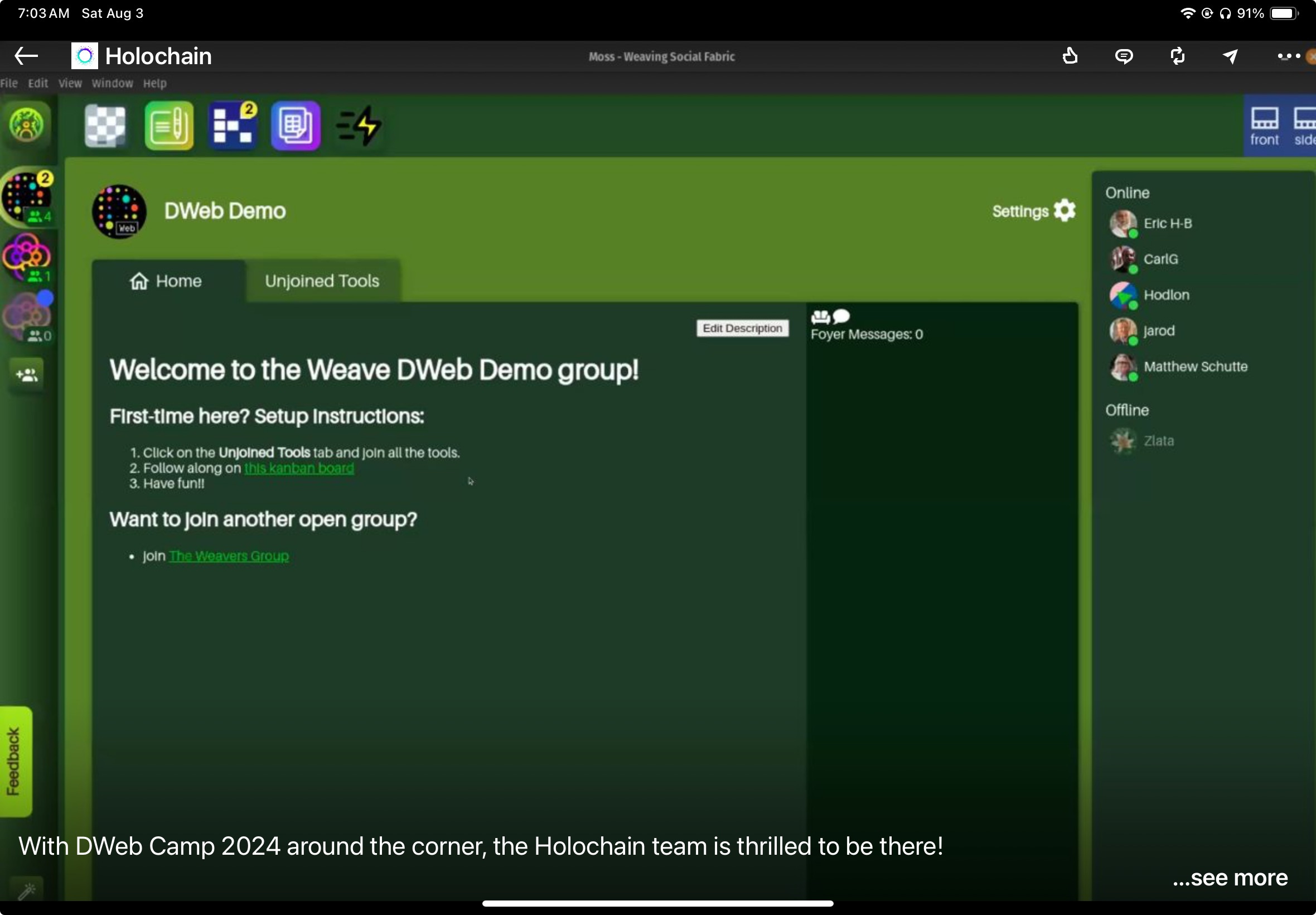Tap the clap reaction icon
The image size is (1316, 915).
pos(1070,56)
